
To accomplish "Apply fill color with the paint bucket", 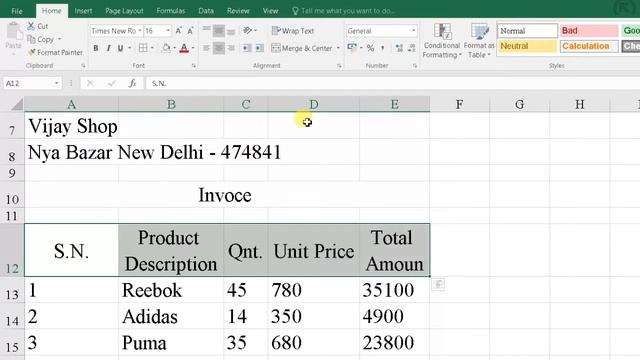I will 166,48.
